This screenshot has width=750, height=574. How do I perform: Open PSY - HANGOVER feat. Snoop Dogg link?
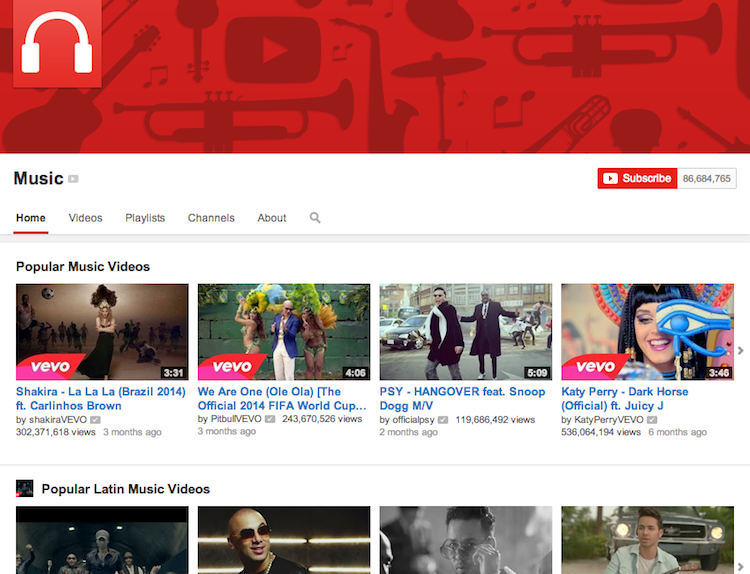click(x=462, y=398)
